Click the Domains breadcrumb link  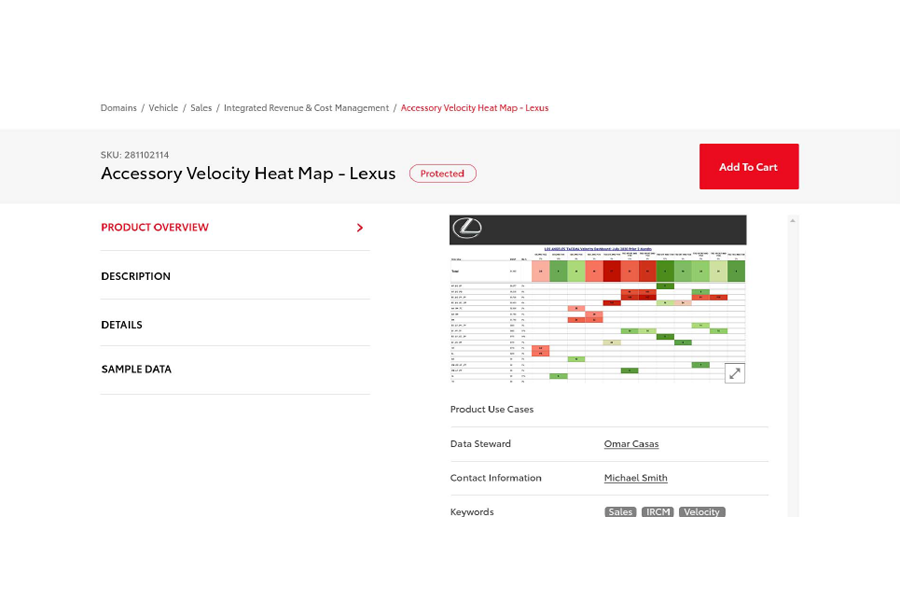click(x=118, y=108)
